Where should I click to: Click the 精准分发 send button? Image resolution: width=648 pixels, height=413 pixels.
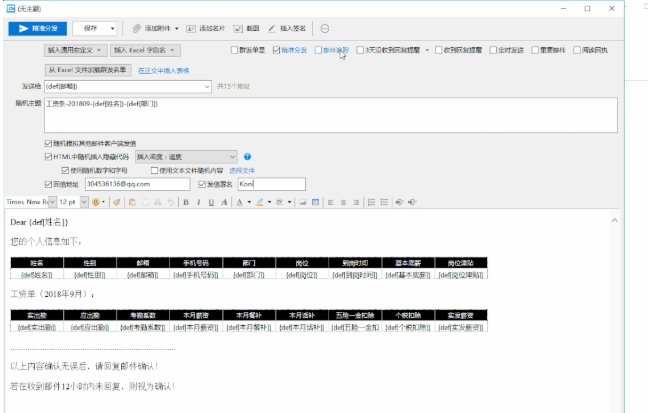38,28
